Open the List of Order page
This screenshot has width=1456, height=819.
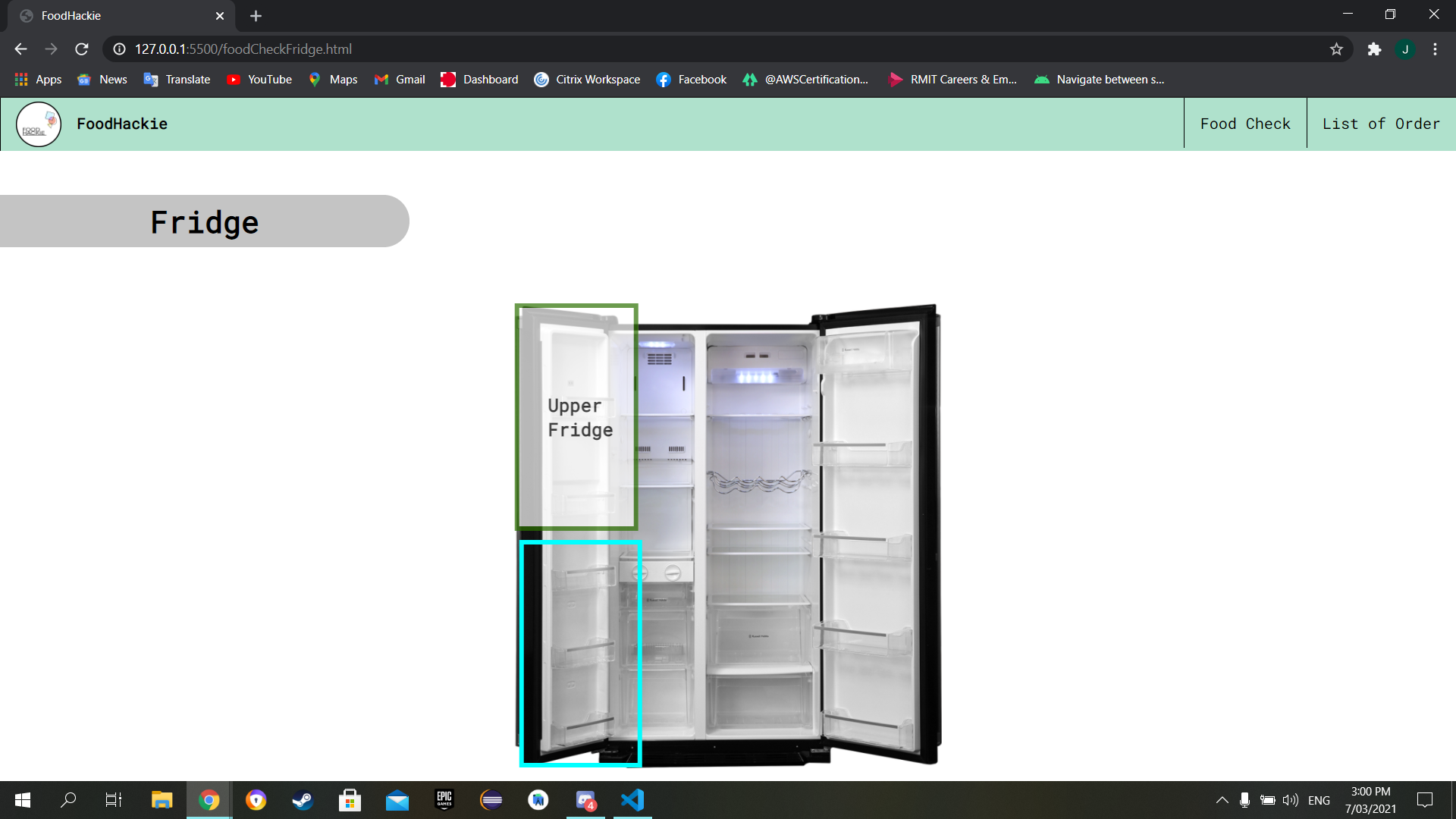(x=1380, y=124)
